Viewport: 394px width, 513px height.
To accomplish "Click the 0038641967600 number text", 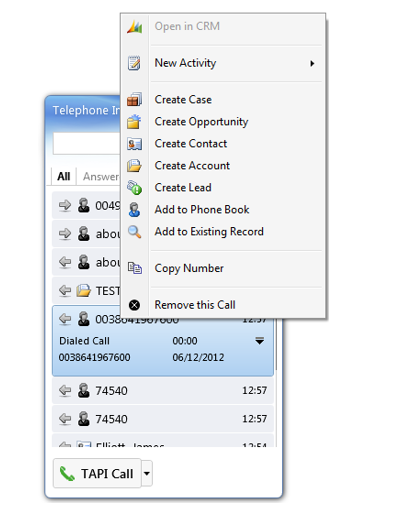I will tap(95, 357).
